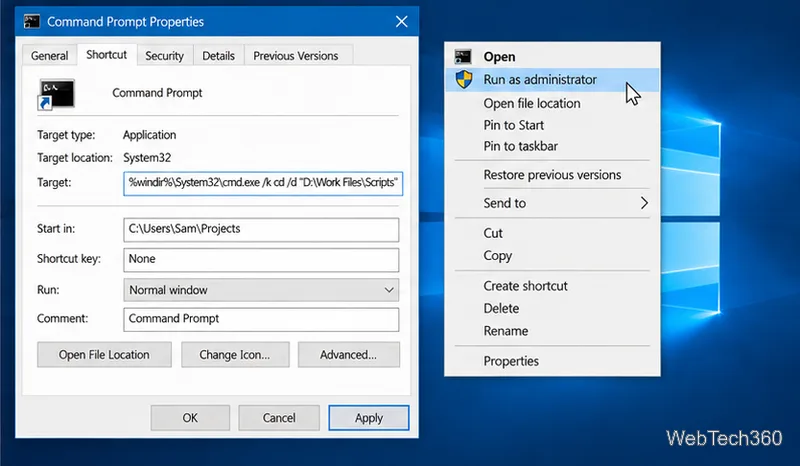Screen dimensions: 800x466
Task: Click the Target type value Application
Action: (149, 135)
